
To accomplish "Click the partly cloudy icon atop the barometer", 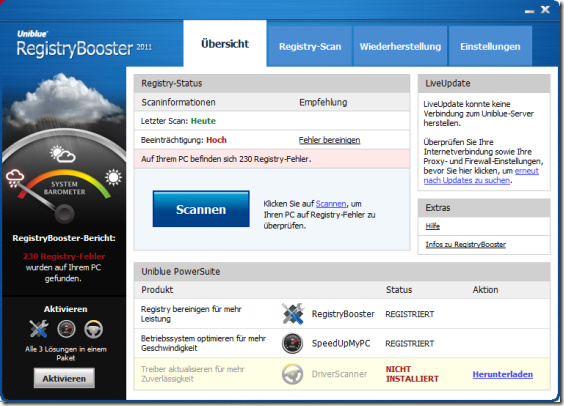I will pos(63,154).
